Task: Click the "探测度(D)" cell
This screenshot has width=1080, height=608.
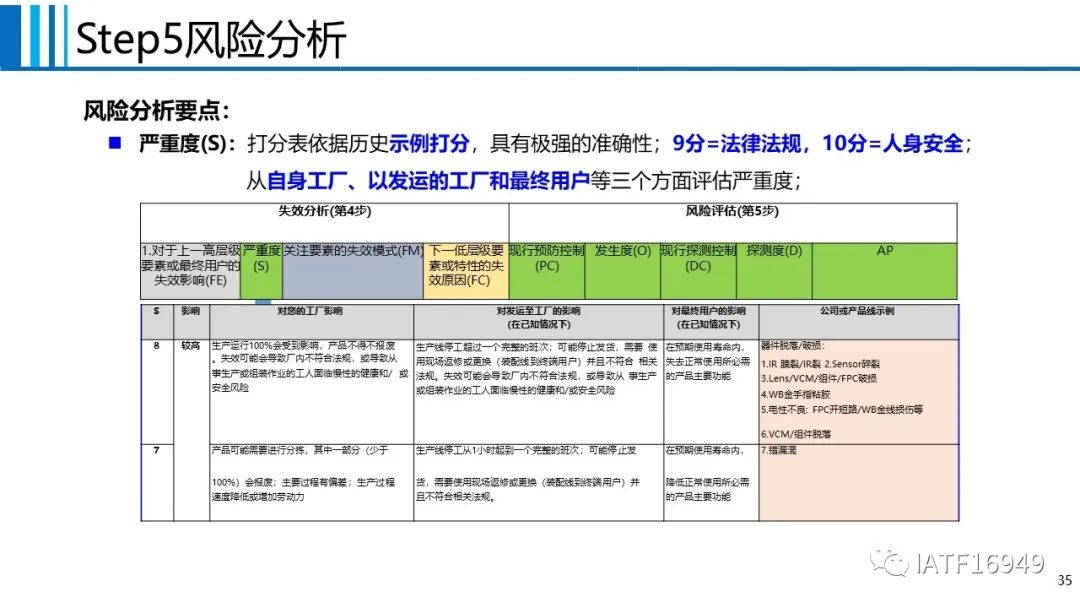Action: tap(774, 271)
